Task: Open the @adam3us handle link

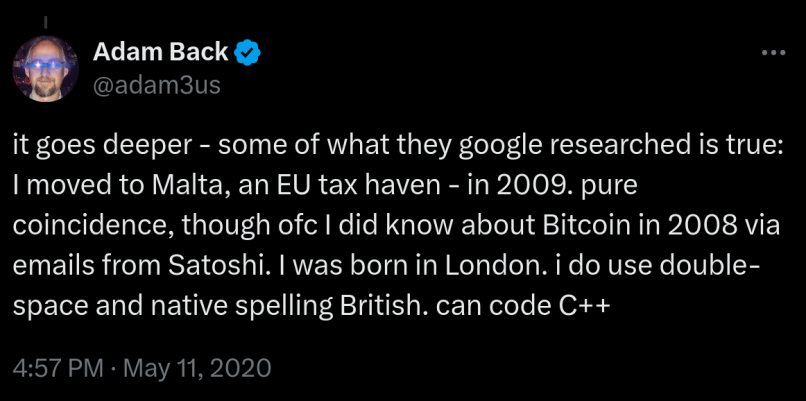Action: click(157, 85)
